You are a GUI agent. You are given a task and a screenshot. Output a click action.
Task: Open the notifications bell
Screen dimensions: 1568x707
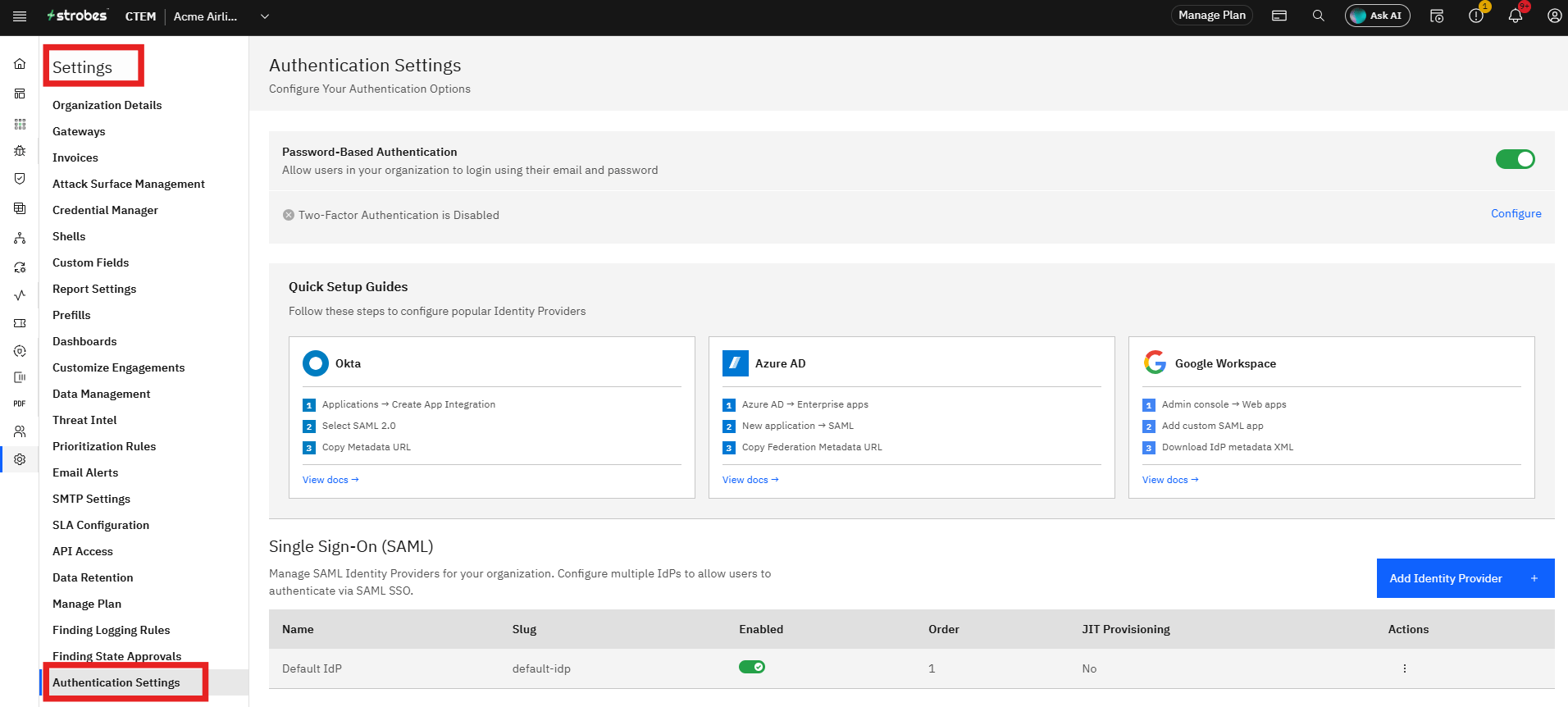click(x=1516, y=16)
